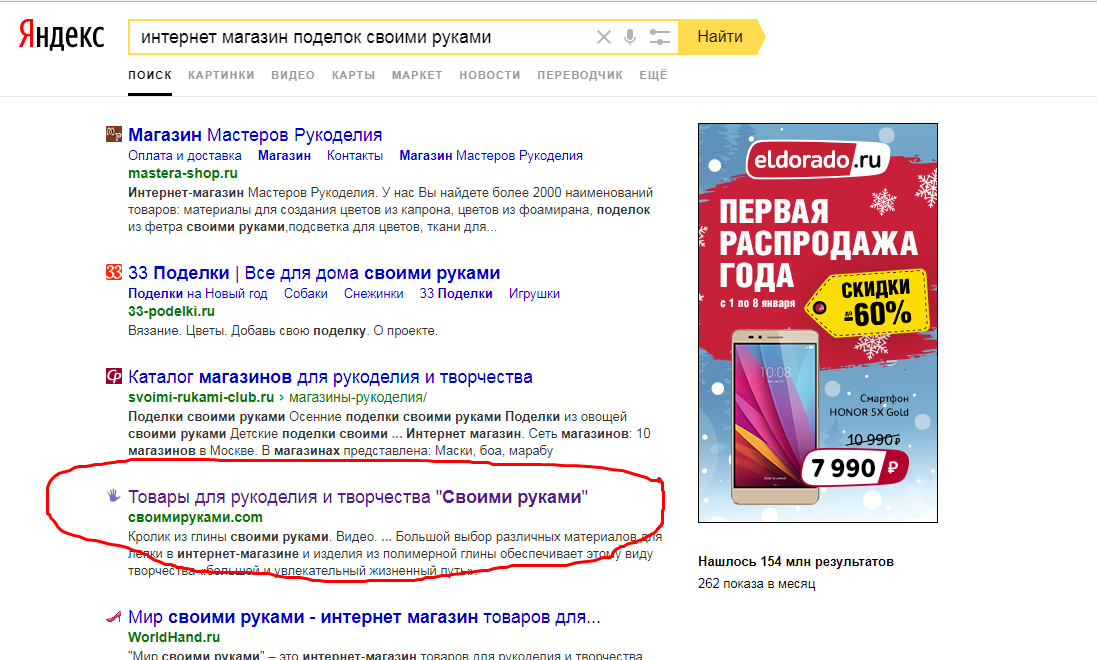Activate voice search microphone icon
Image resolution: width=1097 pixels, height=660 pixels.
coord(630,37)
